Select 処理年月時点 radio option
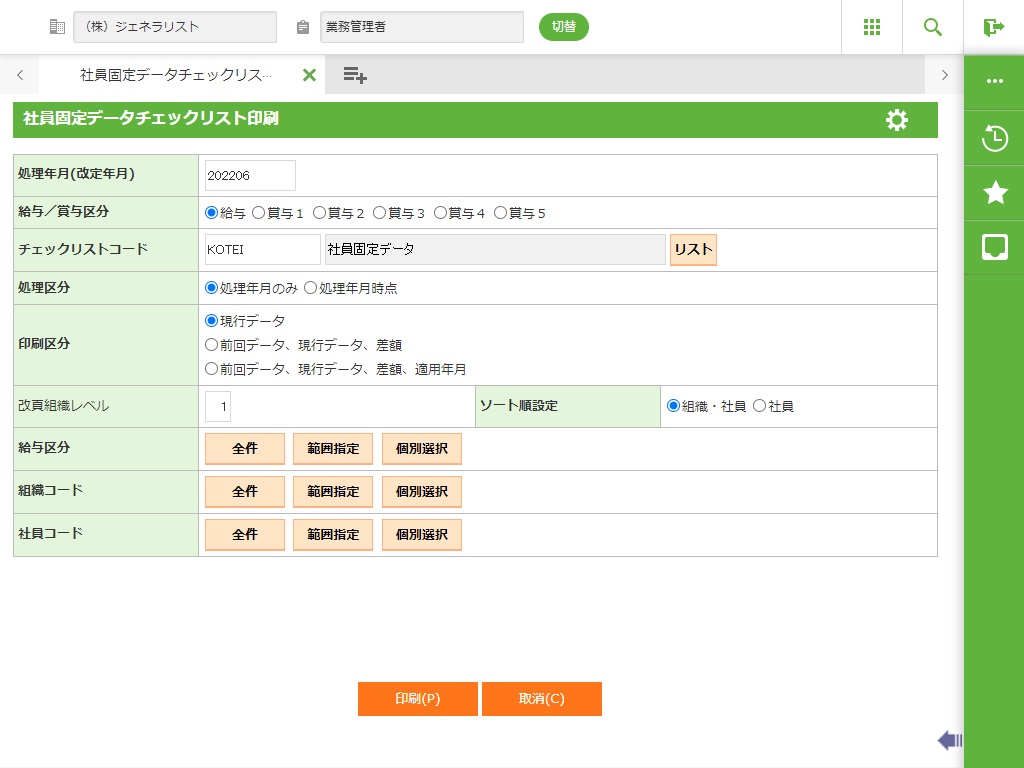This screenshot has height=768, width=1024. point(310,288)
